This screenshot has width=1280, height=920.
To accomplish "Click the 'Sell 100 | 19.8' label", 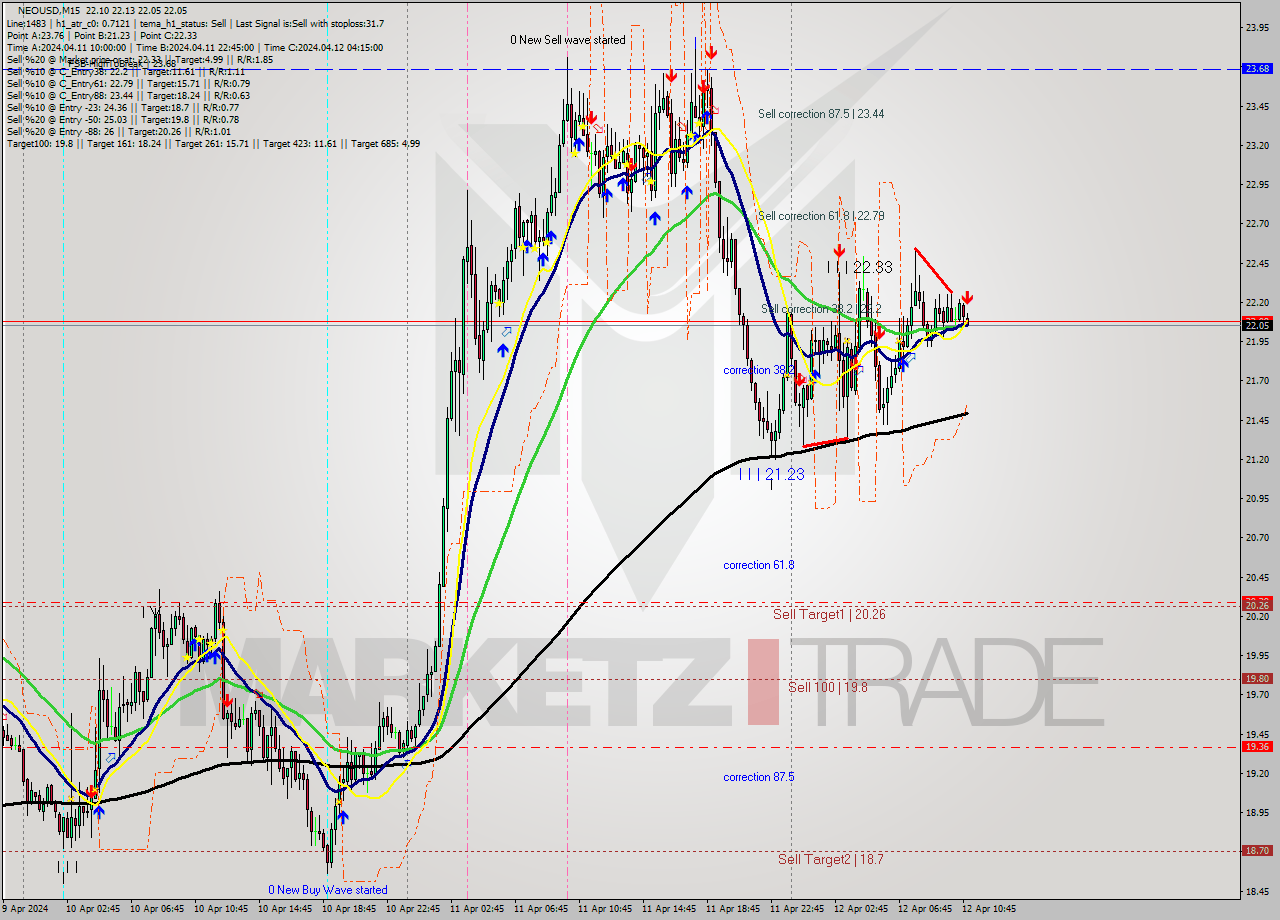I will pyautogui.click(x=828, y=687).
